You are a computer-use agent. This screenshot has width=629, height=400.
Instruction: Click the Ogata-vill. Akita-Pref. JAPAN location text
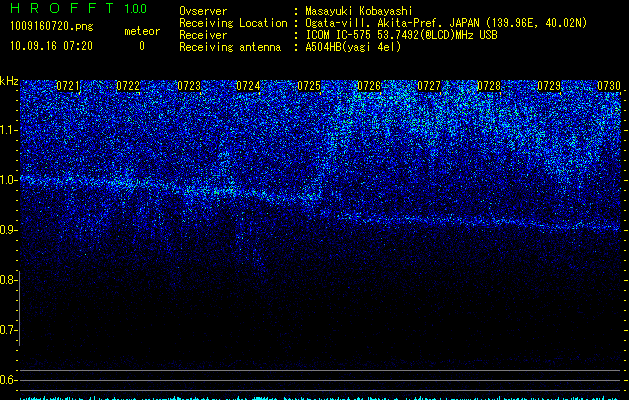click(x=446, y=23)
